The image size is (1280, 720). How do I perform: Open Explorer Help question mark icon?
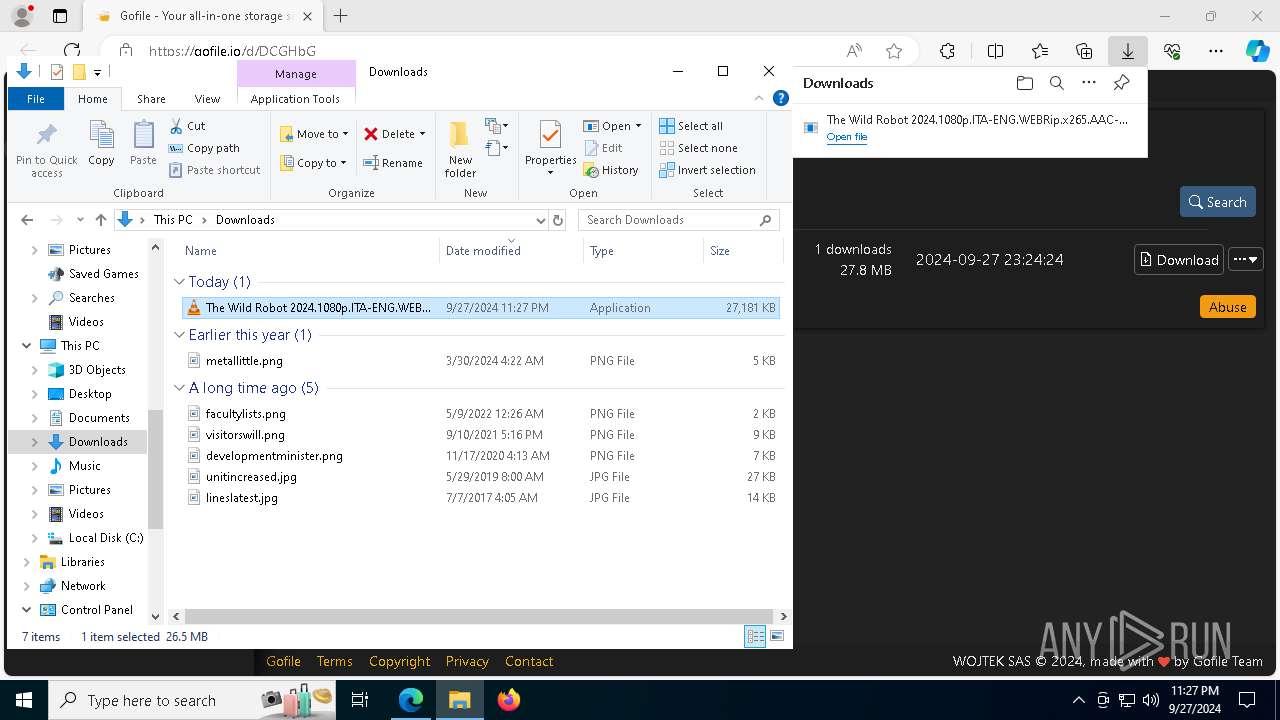point(782,98)
